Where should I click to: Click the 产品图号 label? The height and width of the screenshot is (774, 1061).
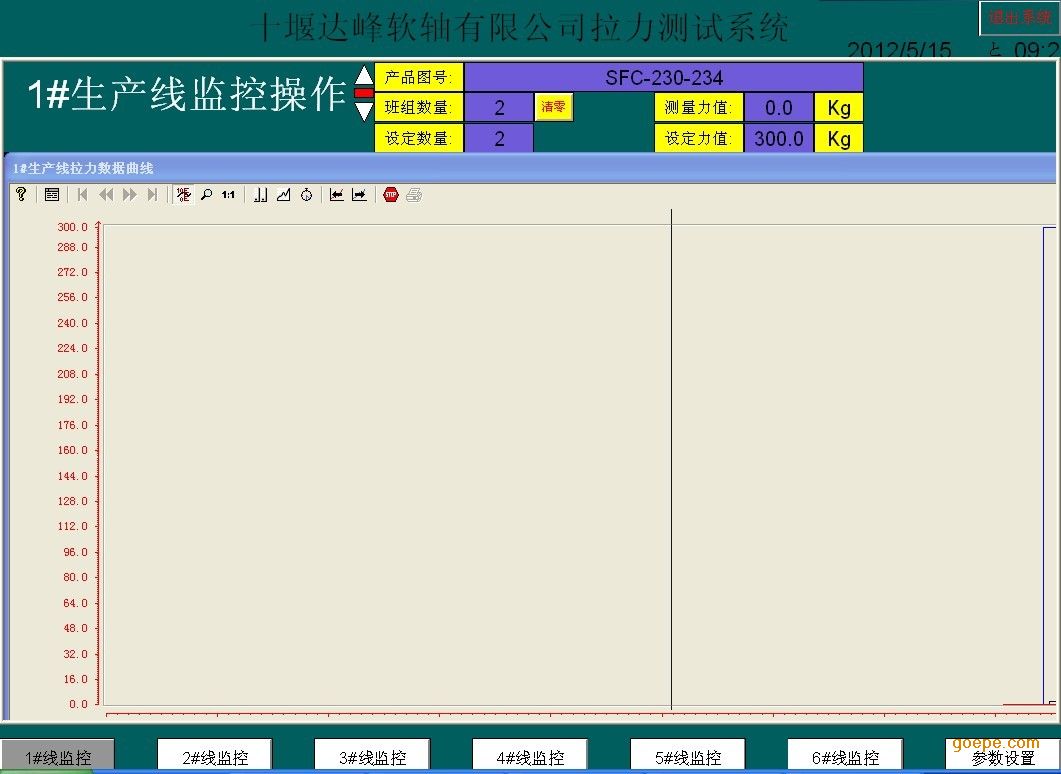coord(419,78)
